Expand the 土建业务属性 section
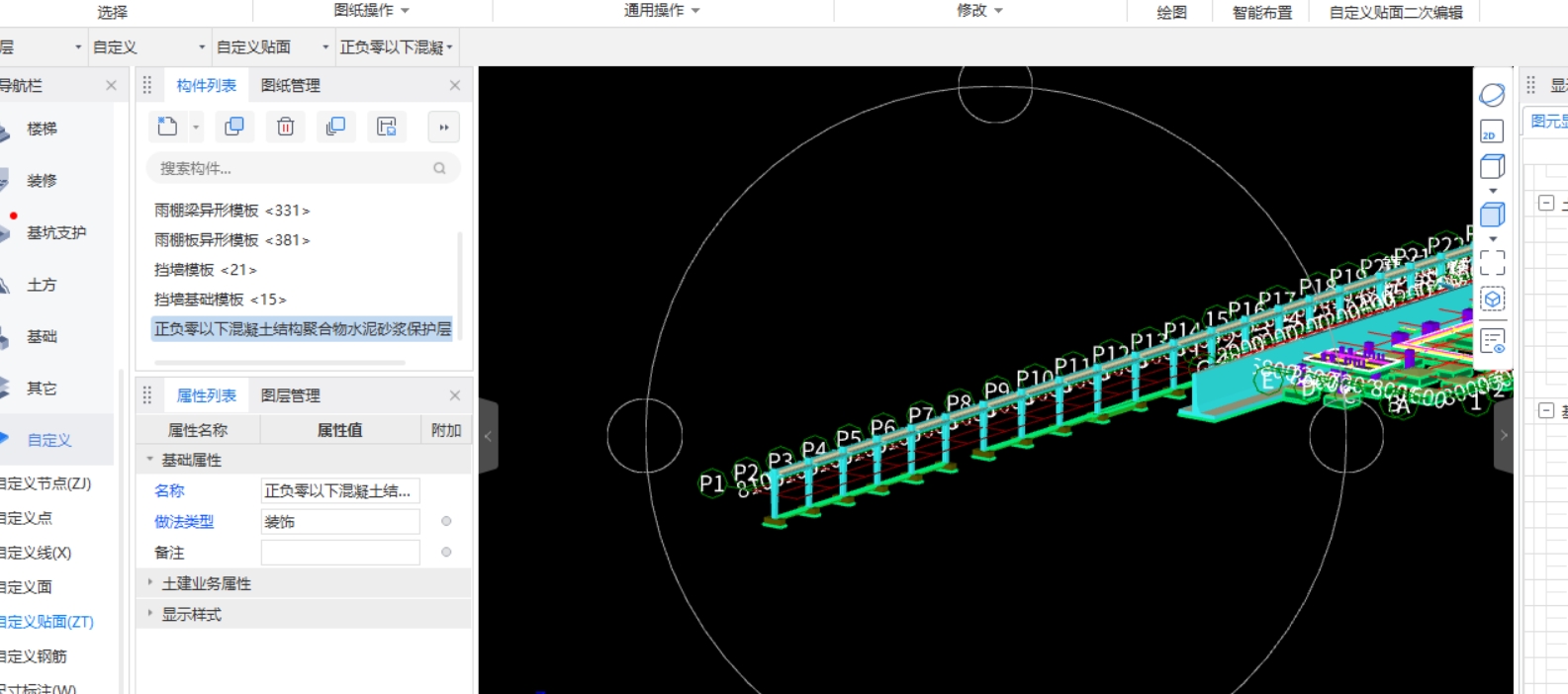Viewport: 1568px width, 694px height. point(150,583)
